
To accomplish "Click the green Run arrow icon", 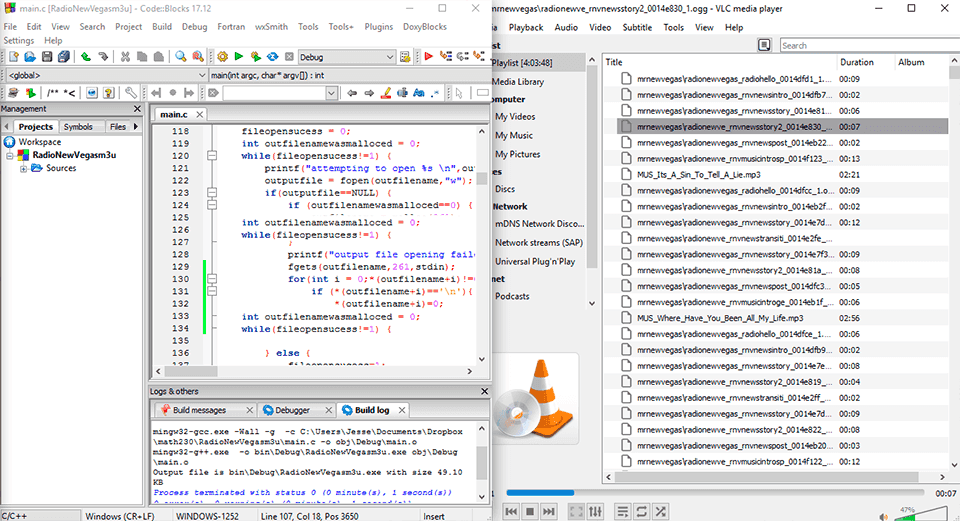I will [239, 57].
